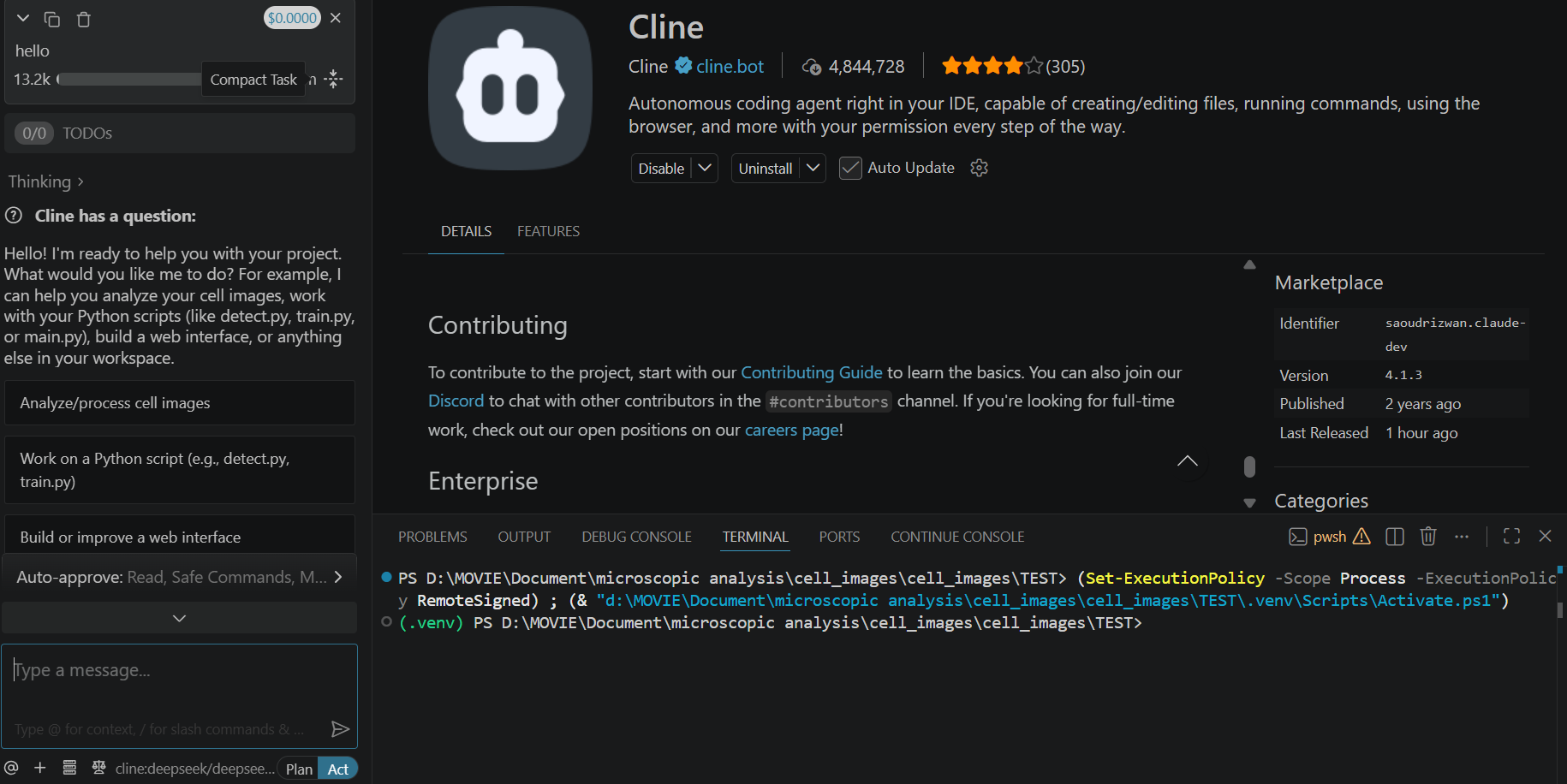Viewport: 1567px width, 784px height.
Task: Open the cline.bot publisher link
Action: click(x=730, y=66)
